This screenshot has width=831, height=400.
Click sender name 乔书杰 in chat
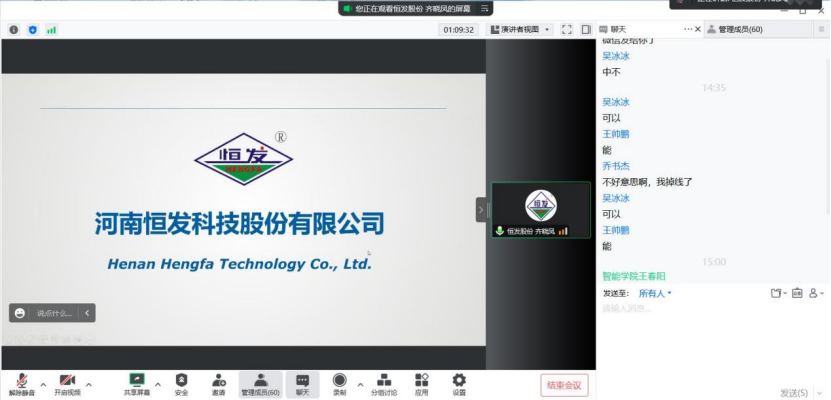click(x=616, y=166)
